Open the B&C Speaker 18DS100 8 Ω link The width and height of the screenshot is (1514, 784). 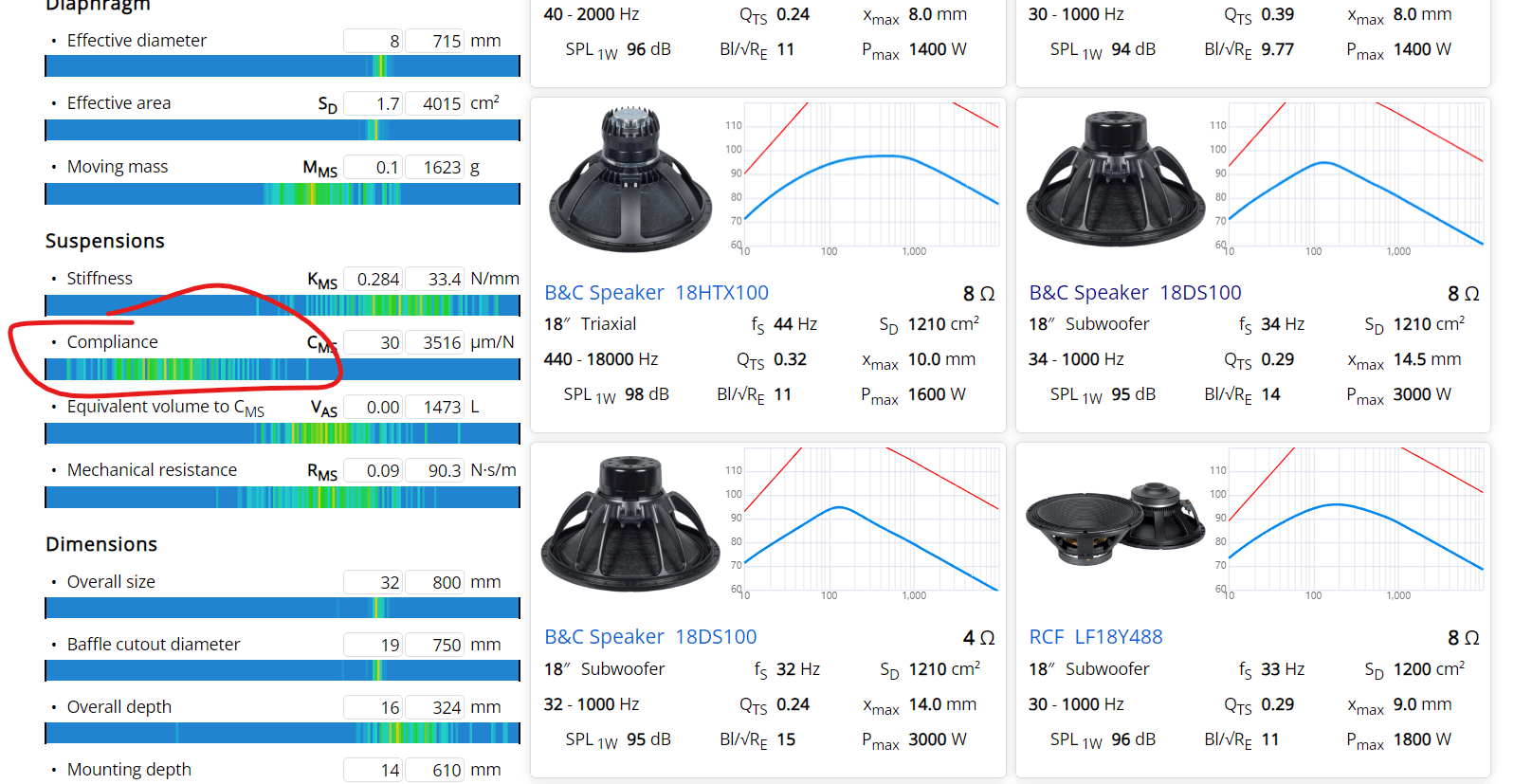pyautogui.click(x=1135, y=293)
